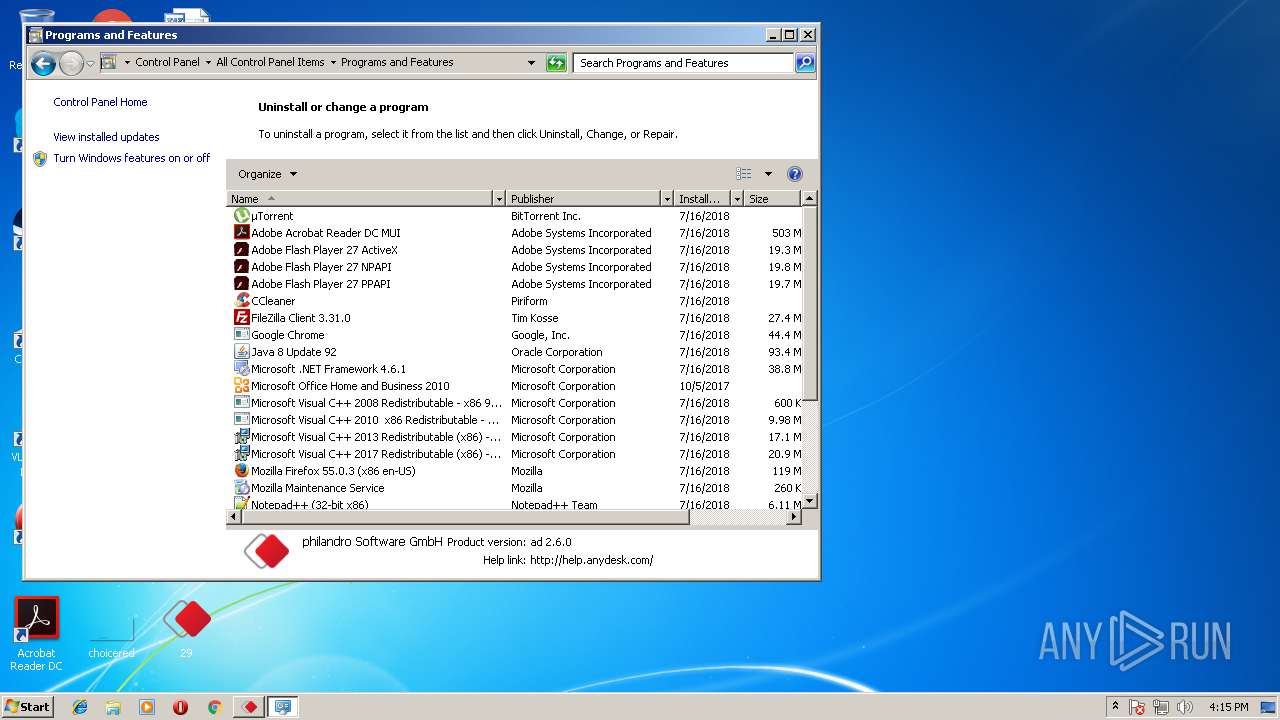The width and height of the screenshot is (1280, 720).
Task: Select the Visual C++ 2010 x86 Redistributable row
Action: tap(515, 420)
